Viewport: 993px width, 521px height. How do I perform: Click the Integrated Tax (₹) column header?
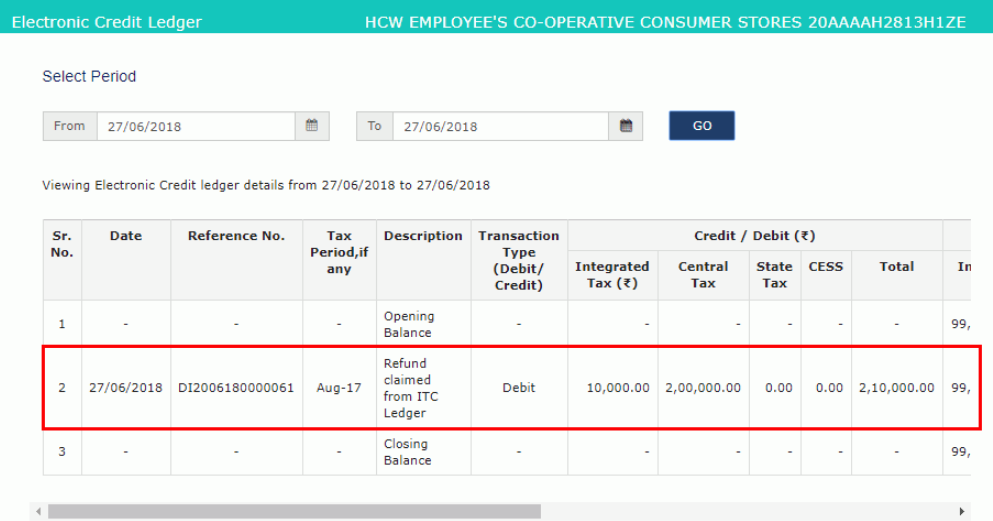click(612, 275)
